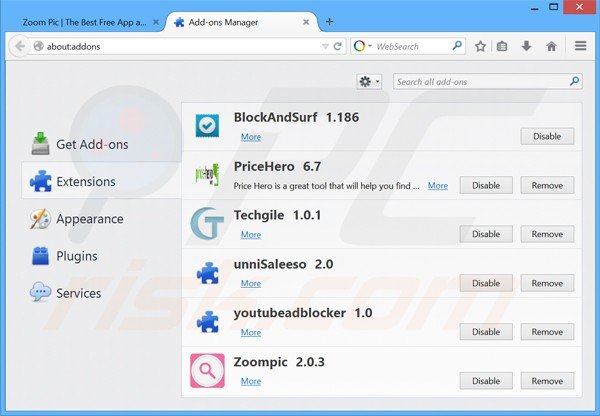Select the PriceHero 6.7 title

(x=277, y=166)
